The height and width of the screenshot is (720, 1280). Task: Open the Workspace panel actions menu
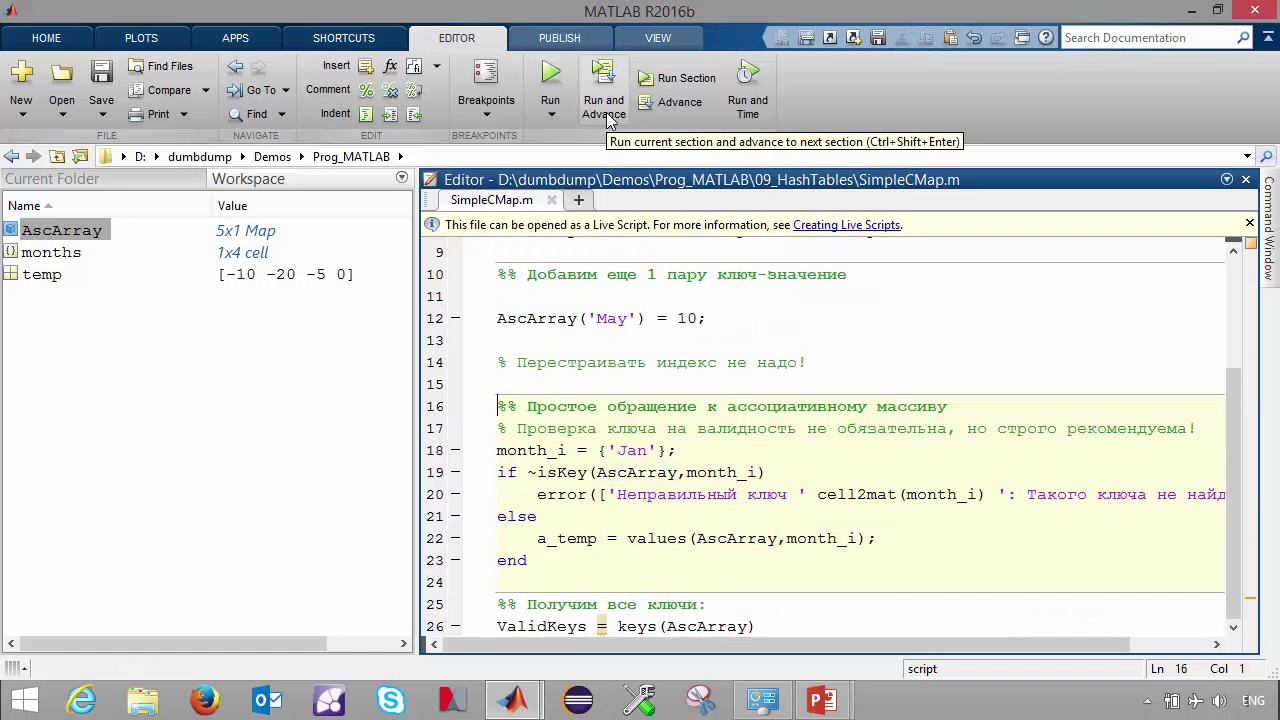pos(402,178)
